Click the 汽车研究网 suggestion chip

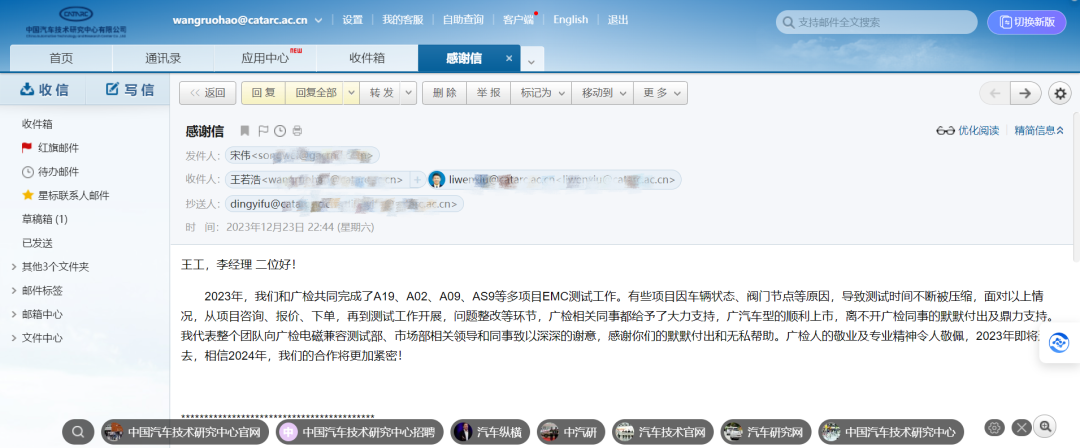[766, 432]
